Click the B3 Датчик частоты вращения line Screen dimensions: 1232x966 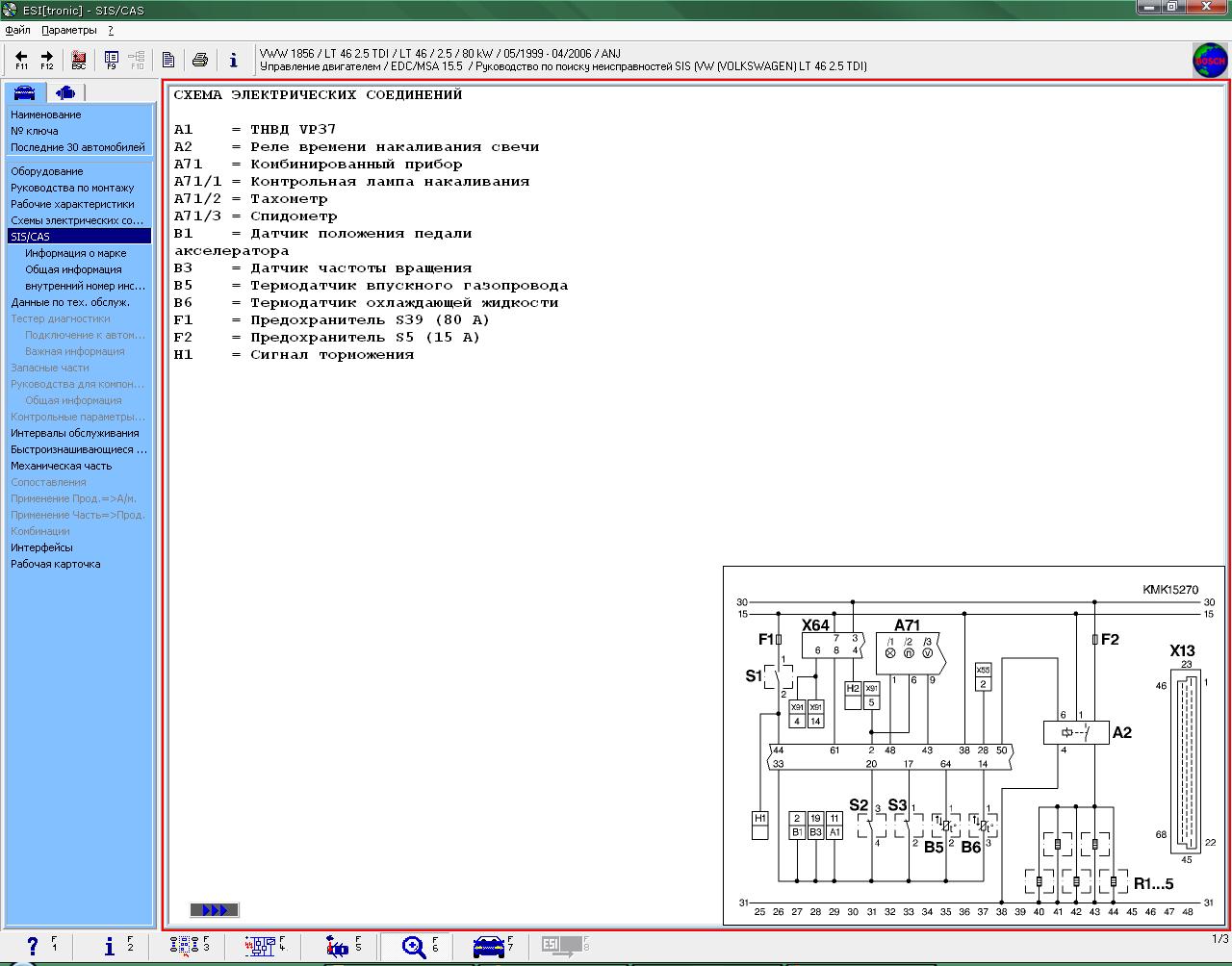(322, 267)
